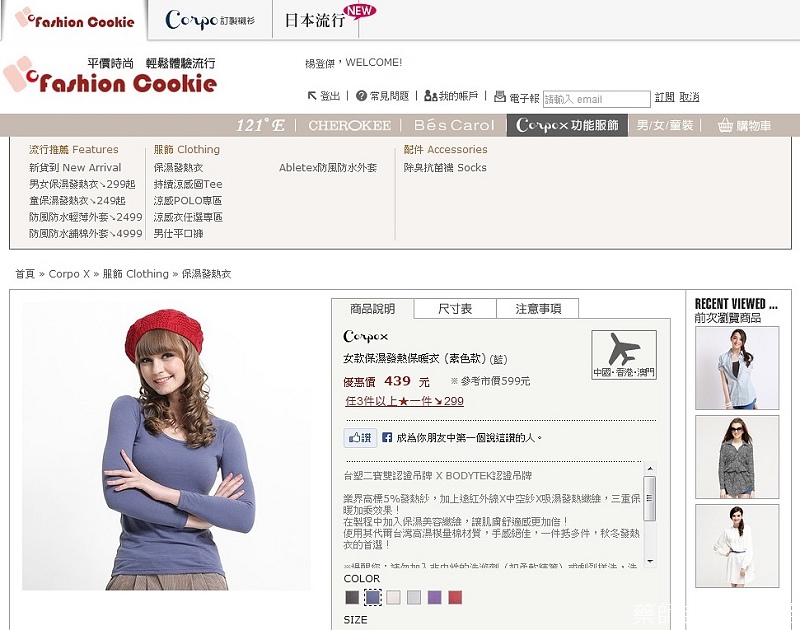Click the My Account people icon
800x630 pixels.
click(431, 95)
